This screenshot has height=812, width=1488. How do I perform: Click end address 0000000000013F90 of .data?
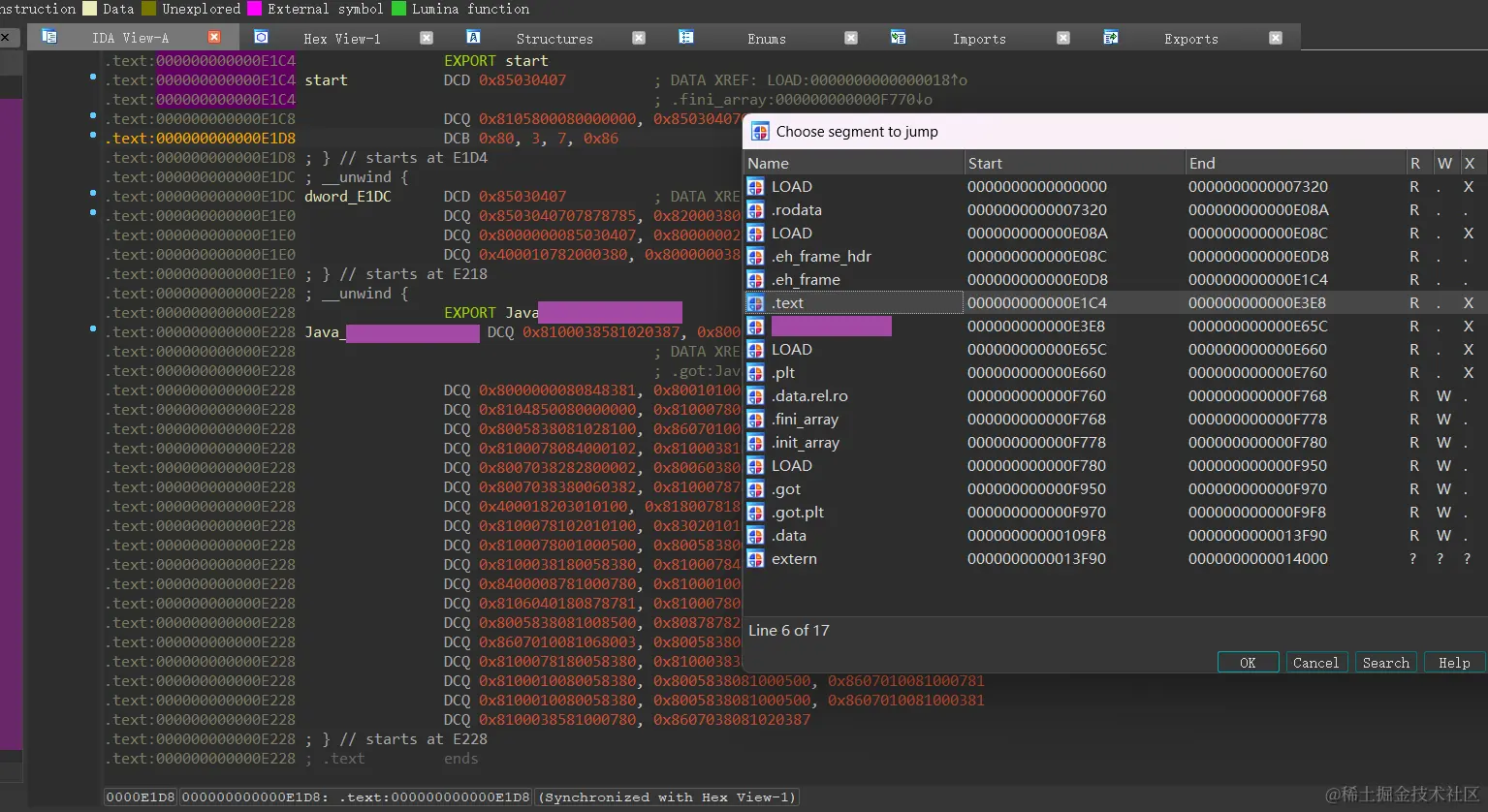coord(1257,536)
